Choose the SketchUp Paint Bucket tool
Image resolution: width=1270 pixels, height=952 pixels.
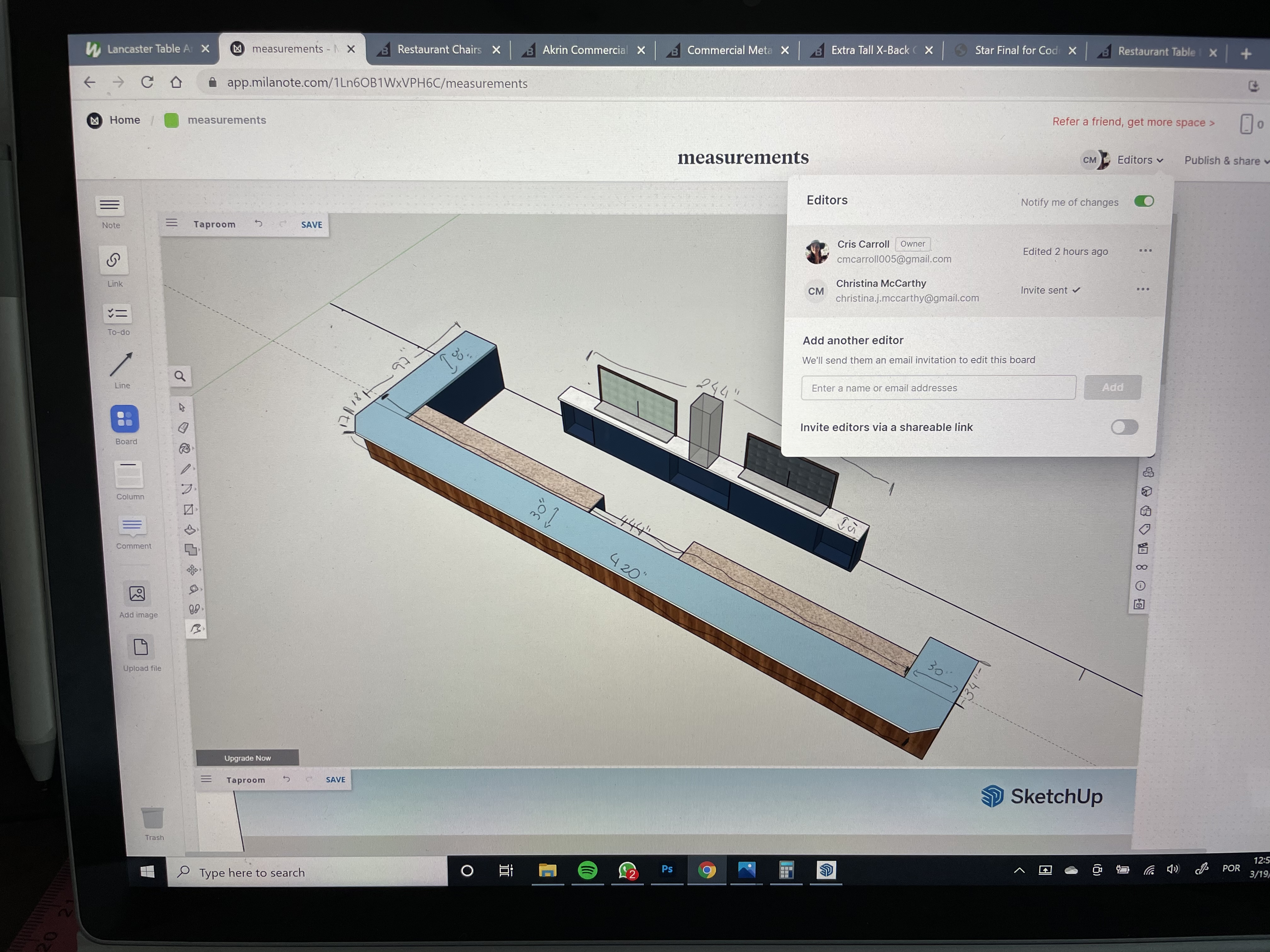tap(184, 448)
